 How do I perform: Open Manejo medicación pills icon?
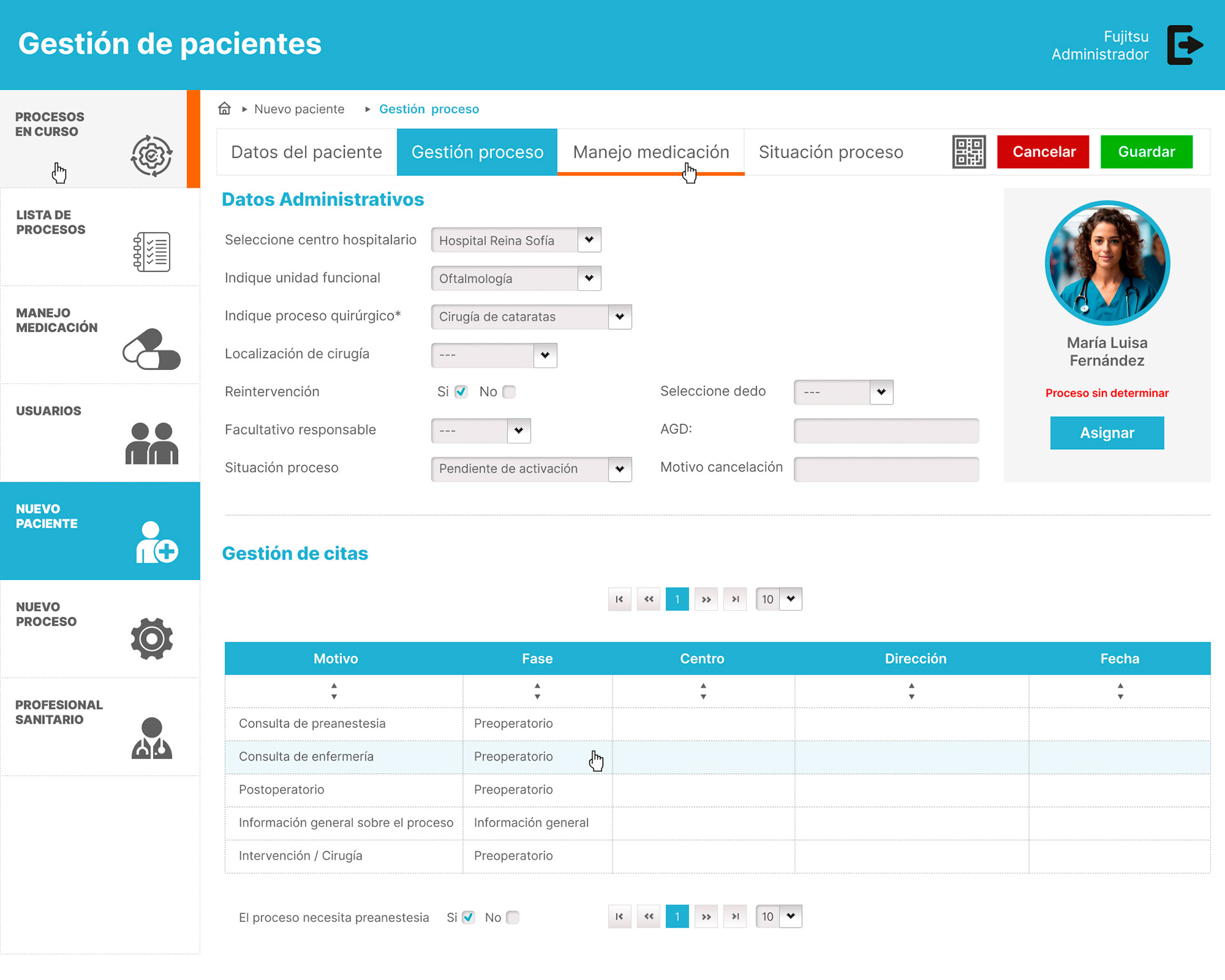[151, 350]
